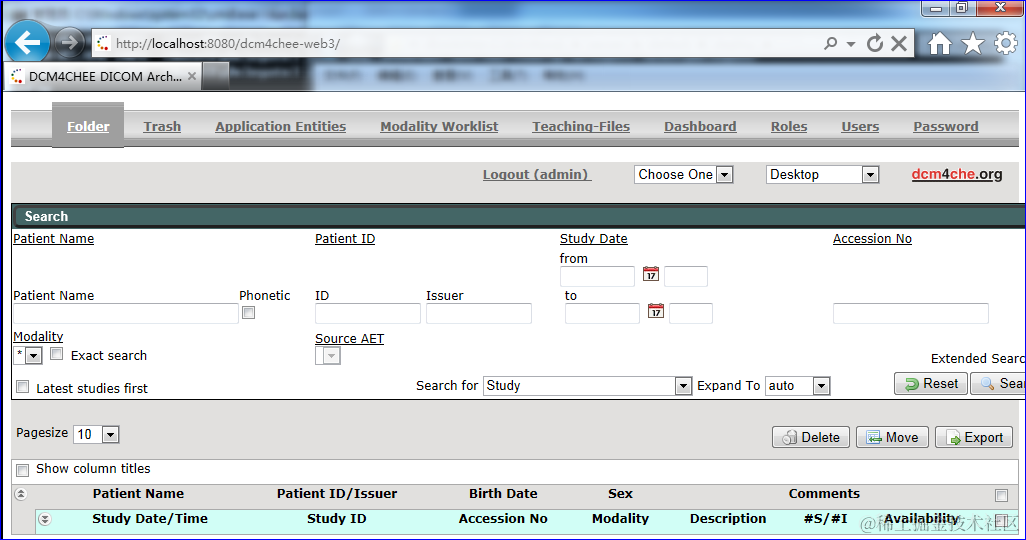Collapse all patients with header arrow icon
The image size is (1026, 540).
(21, 494)
